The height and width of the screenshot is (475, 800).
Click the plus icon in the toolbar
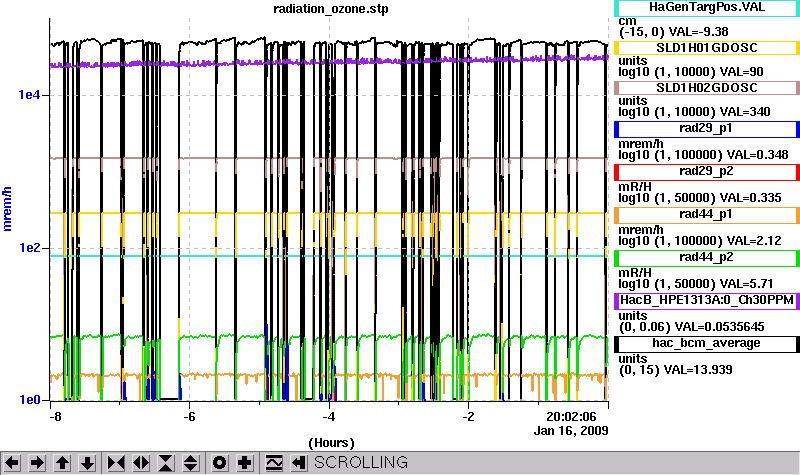click(244, 463)
